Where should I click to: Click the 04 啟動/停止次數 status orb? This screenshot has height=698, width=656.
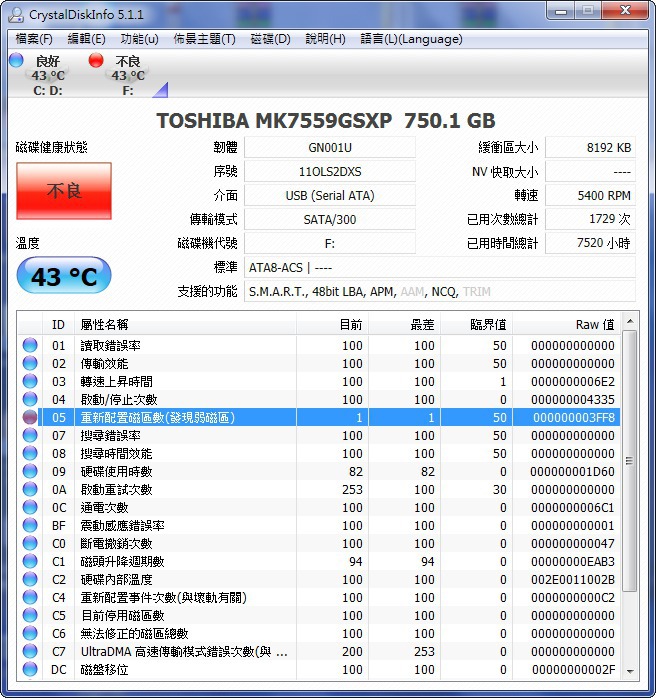pos(30,399)
